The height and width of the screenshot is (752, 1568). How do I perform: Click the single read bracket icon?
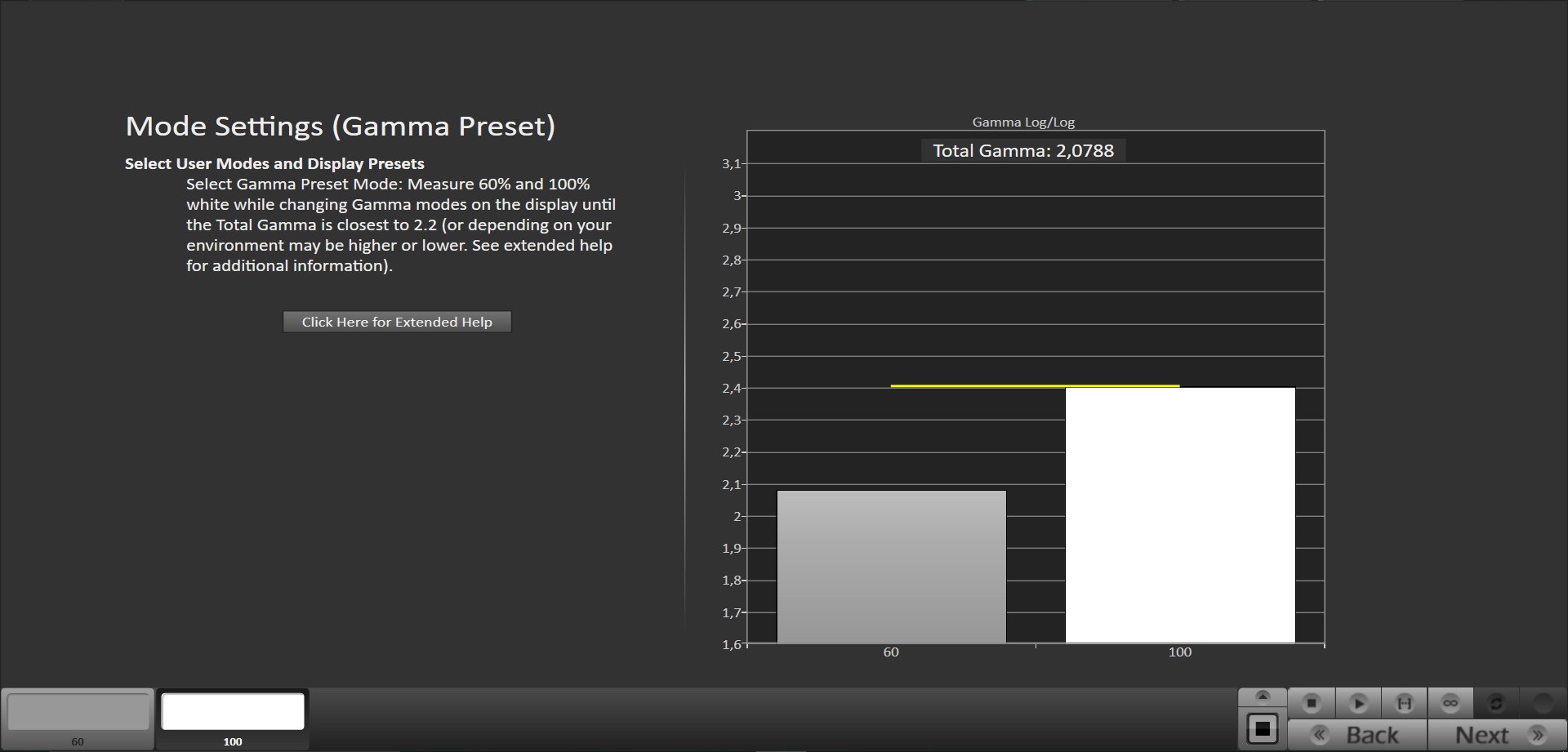click(1404, 703)
